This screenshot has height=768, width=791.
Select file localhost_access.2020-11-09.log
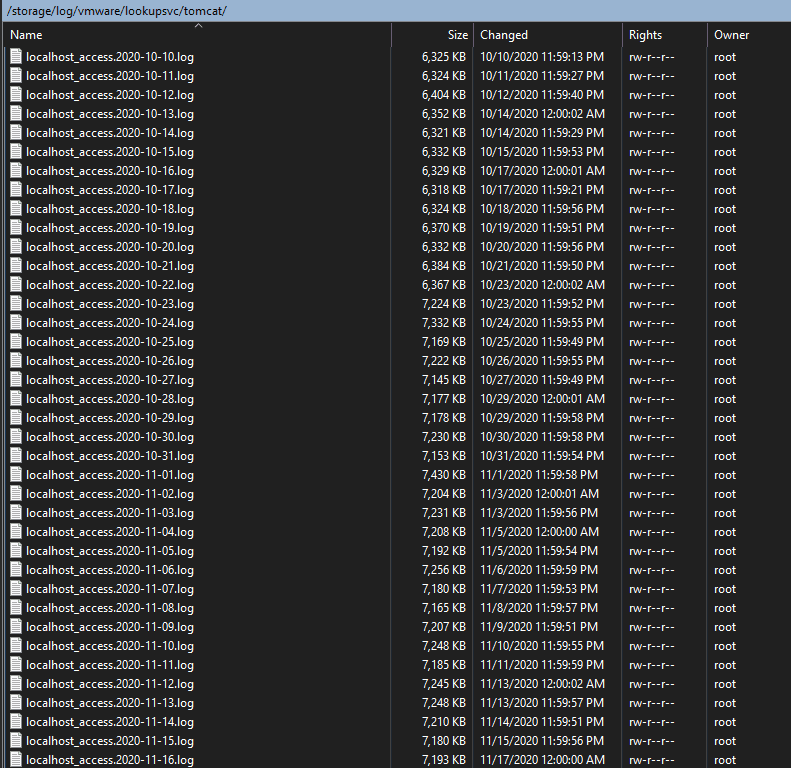110,627
